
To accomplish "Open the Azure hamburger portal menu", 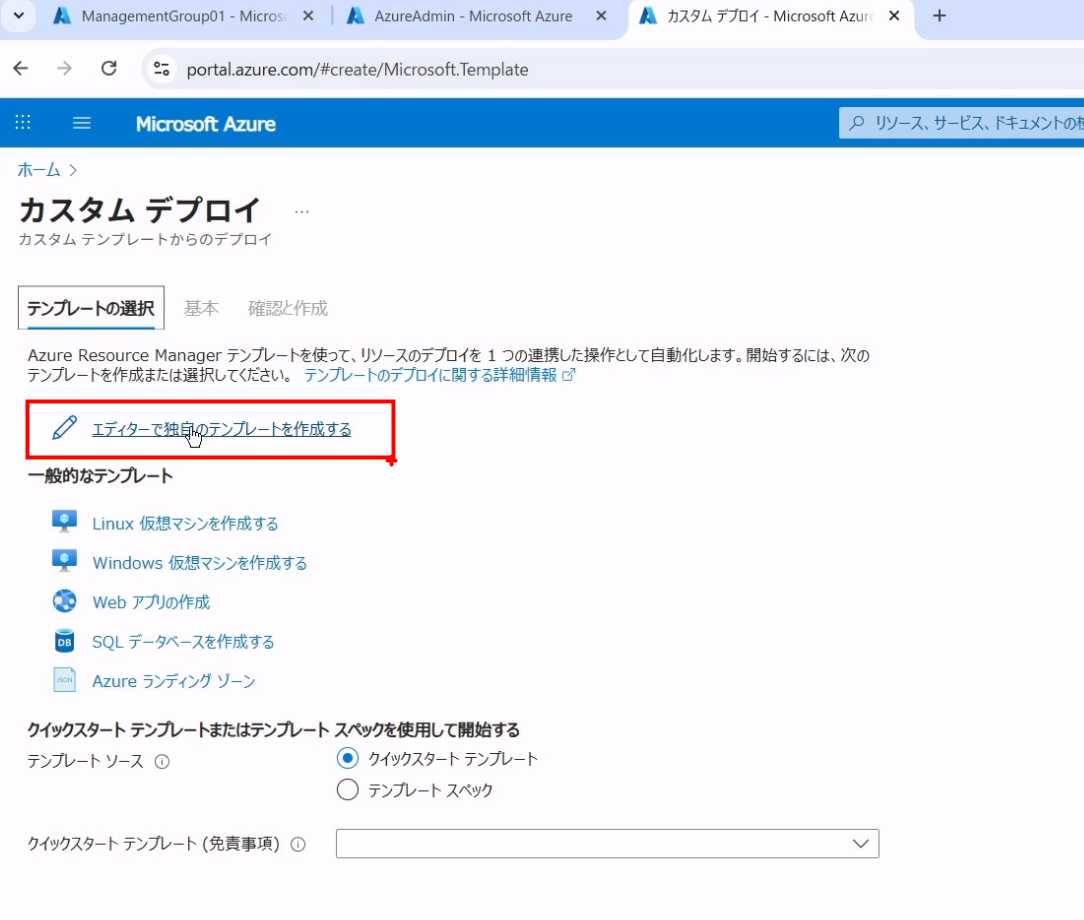I will coord(82,123).
